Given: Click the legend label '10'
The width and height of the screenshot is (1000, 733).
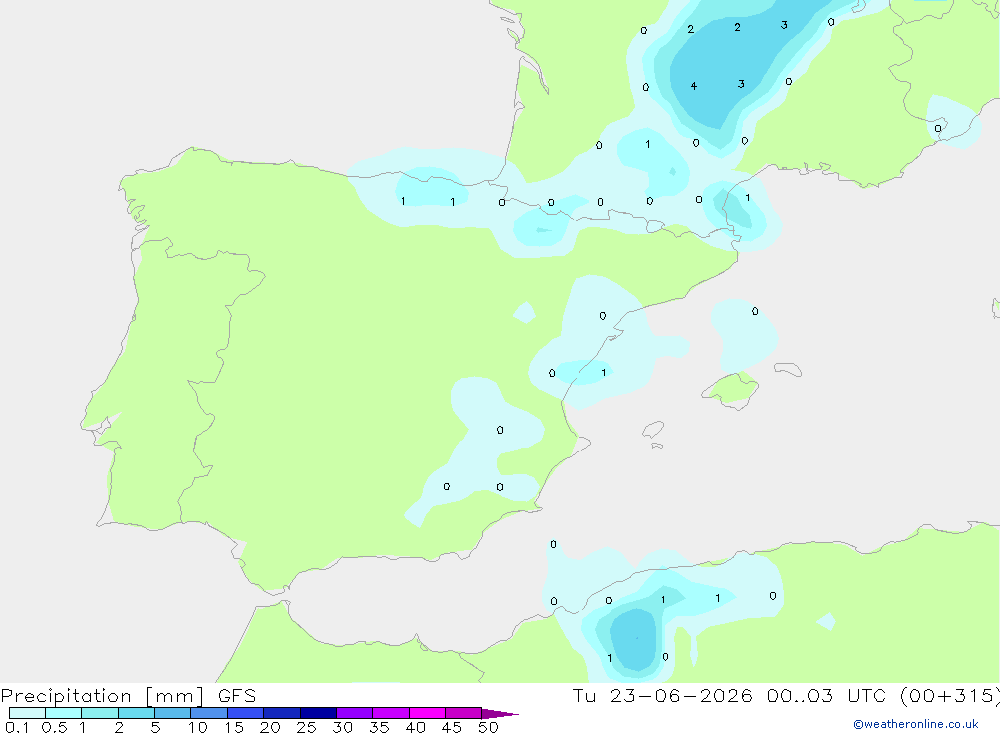Looking at the screenshot, I should point(198,727).
